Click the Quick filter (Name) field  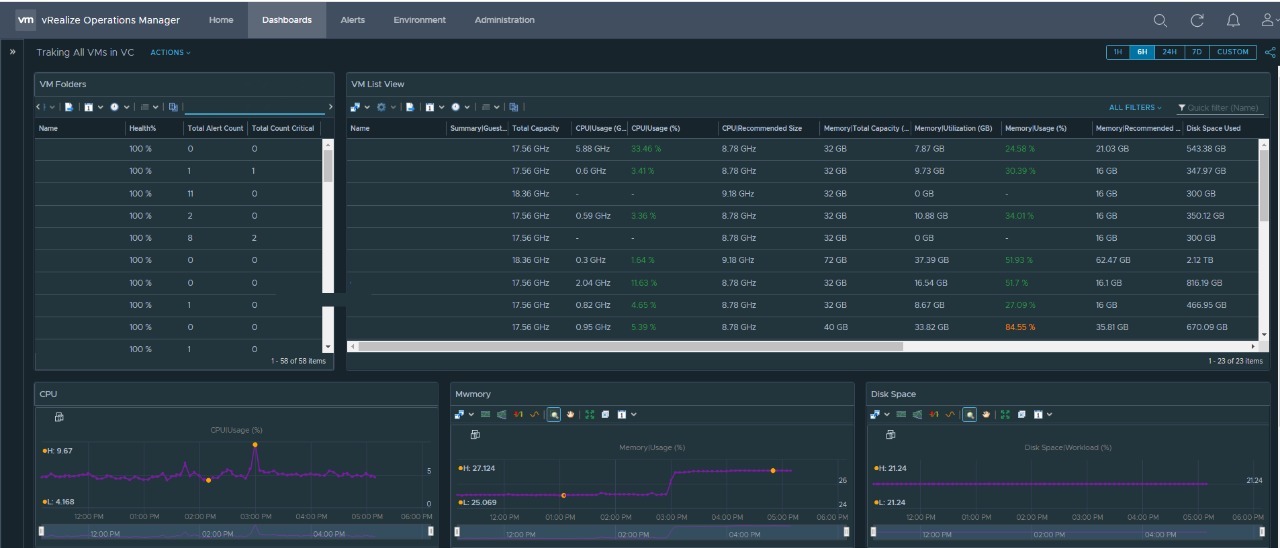[1222, 107]
